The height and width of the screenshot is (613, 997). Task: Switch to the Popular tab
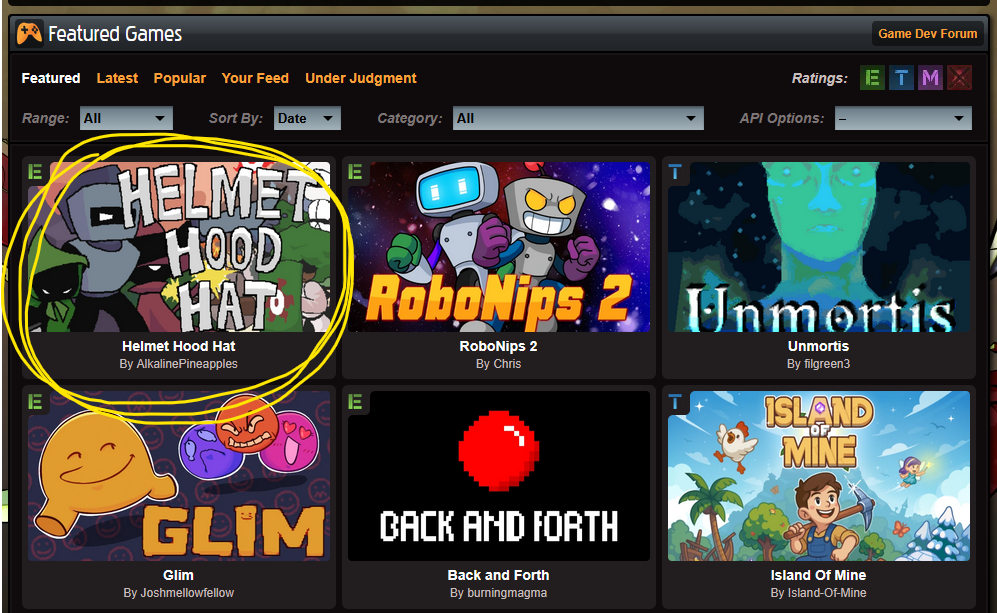pyautogui.click(x=179, y=78)
